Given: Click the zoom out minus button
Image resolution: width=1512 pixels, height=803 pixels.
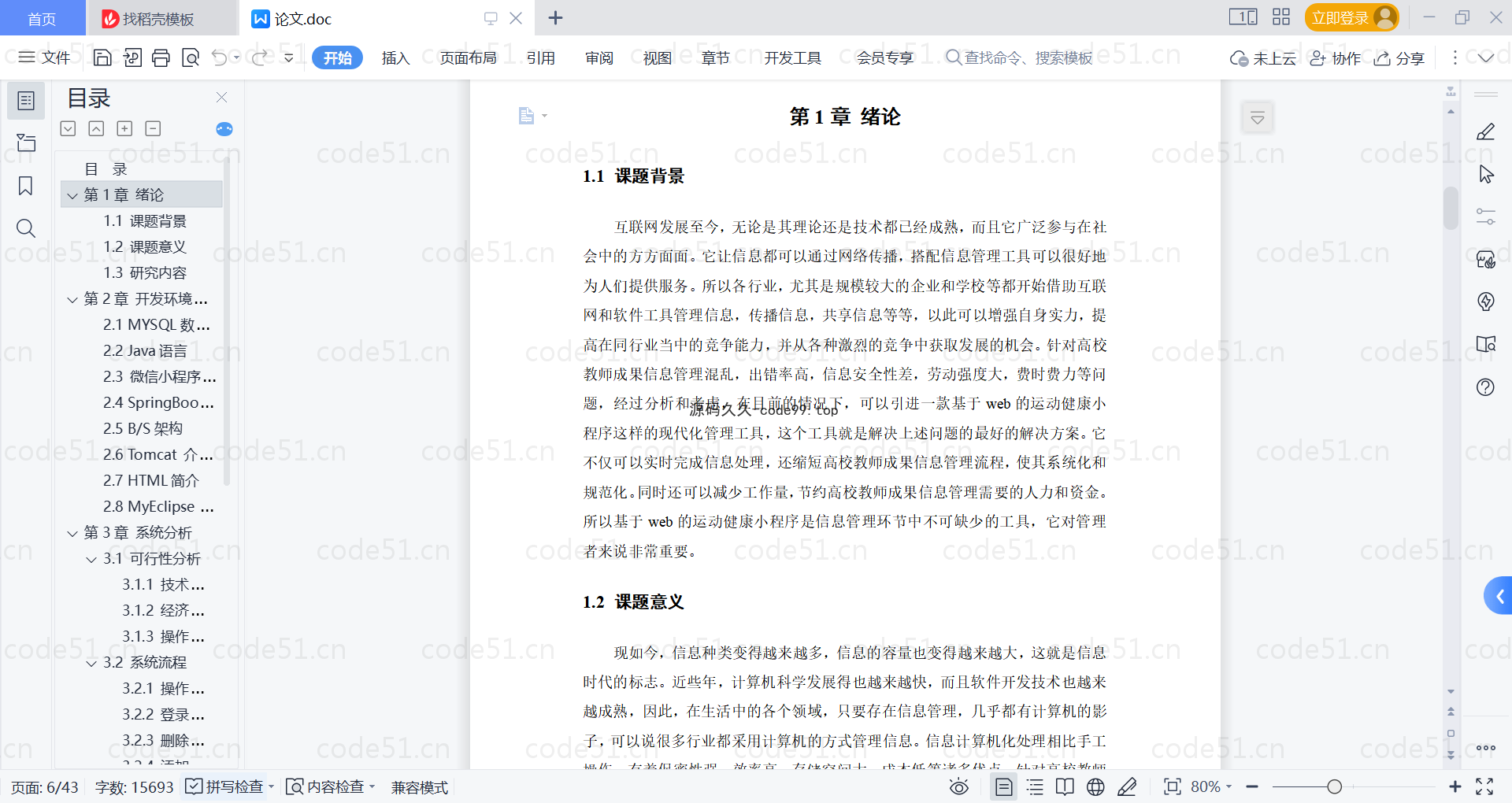Looking at the screenshot, I should pyautogui.click(x=1252, y=786).
